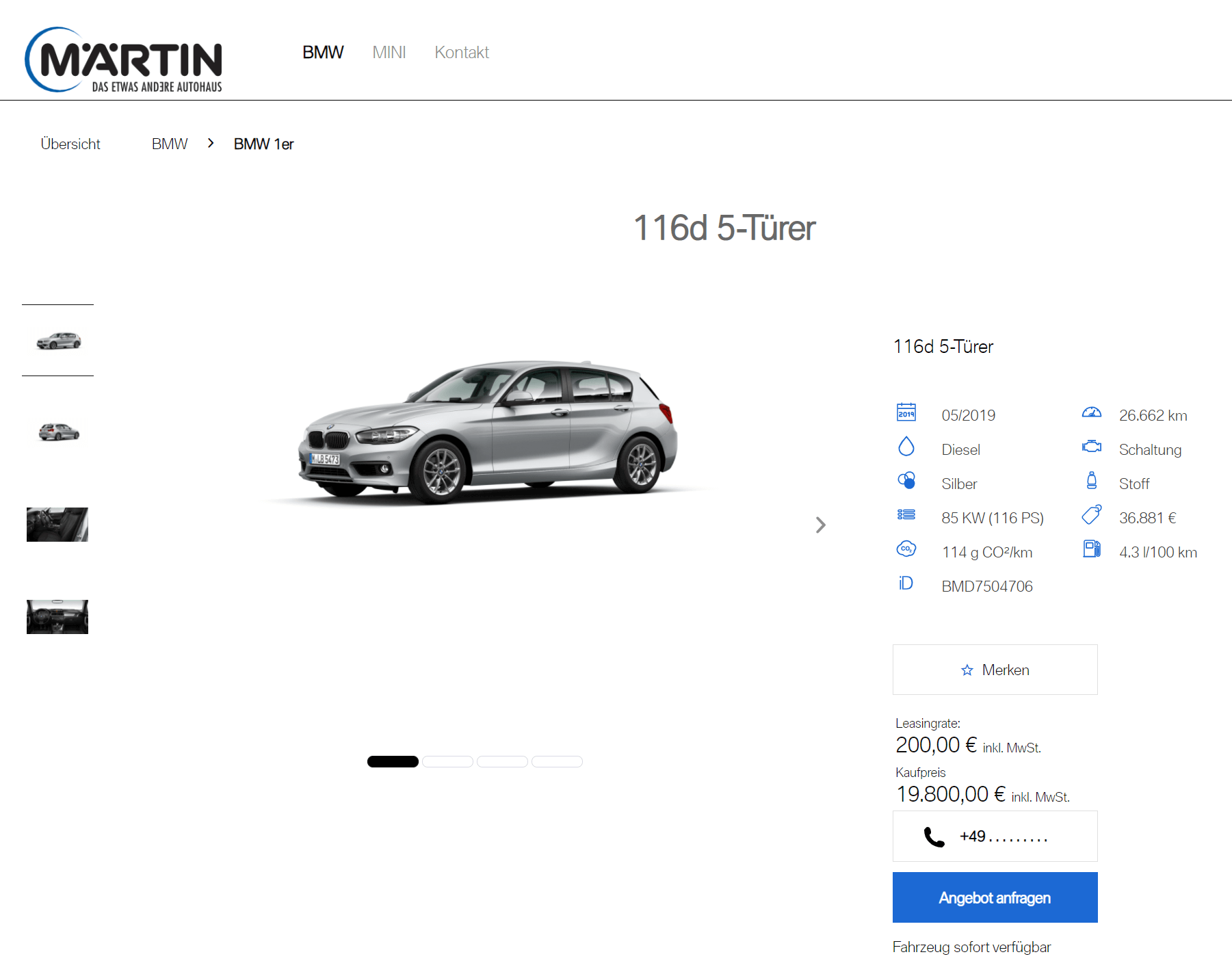Image resolution: width=1232 pixels, height=974 pixels.
Task: Select fourth carousel indicator pill
Action: click(x=557, y=761)
